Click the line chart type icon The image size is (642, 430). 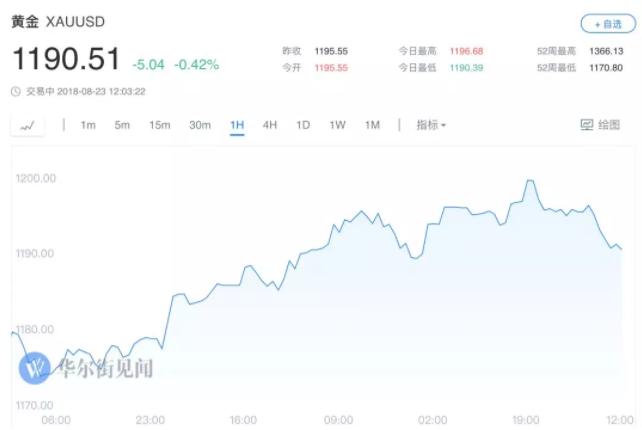coord(27,125)
